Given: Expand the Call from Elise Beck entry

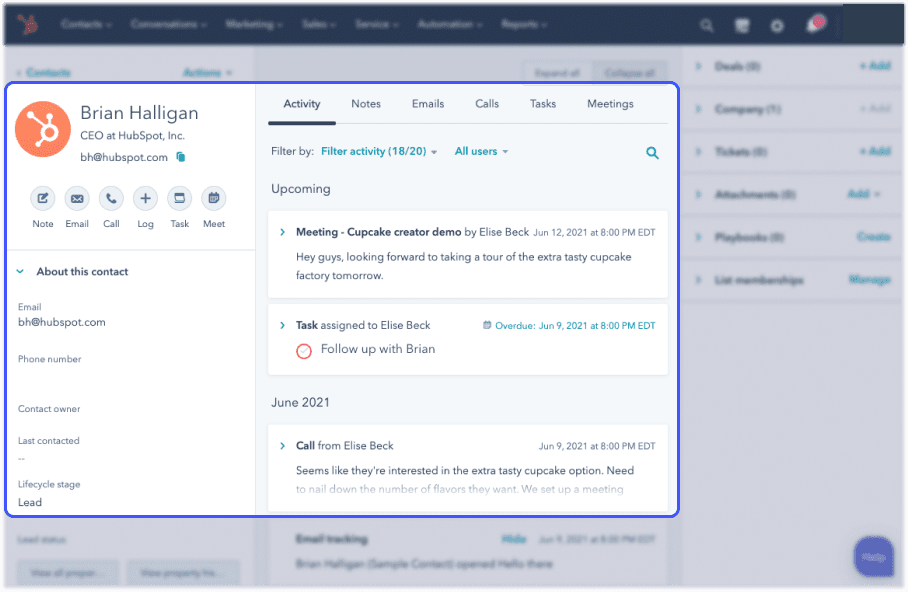Looking at the screenshot, I should pos(283,446).
